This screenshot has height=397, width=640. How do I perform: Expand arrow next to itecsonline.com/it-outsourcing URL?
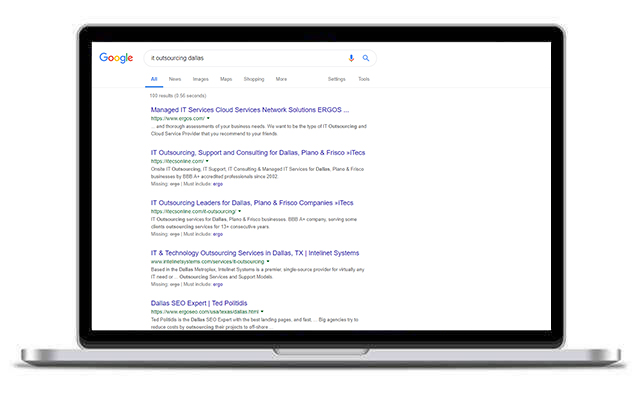pyautogui.click(x=240, y=211)
